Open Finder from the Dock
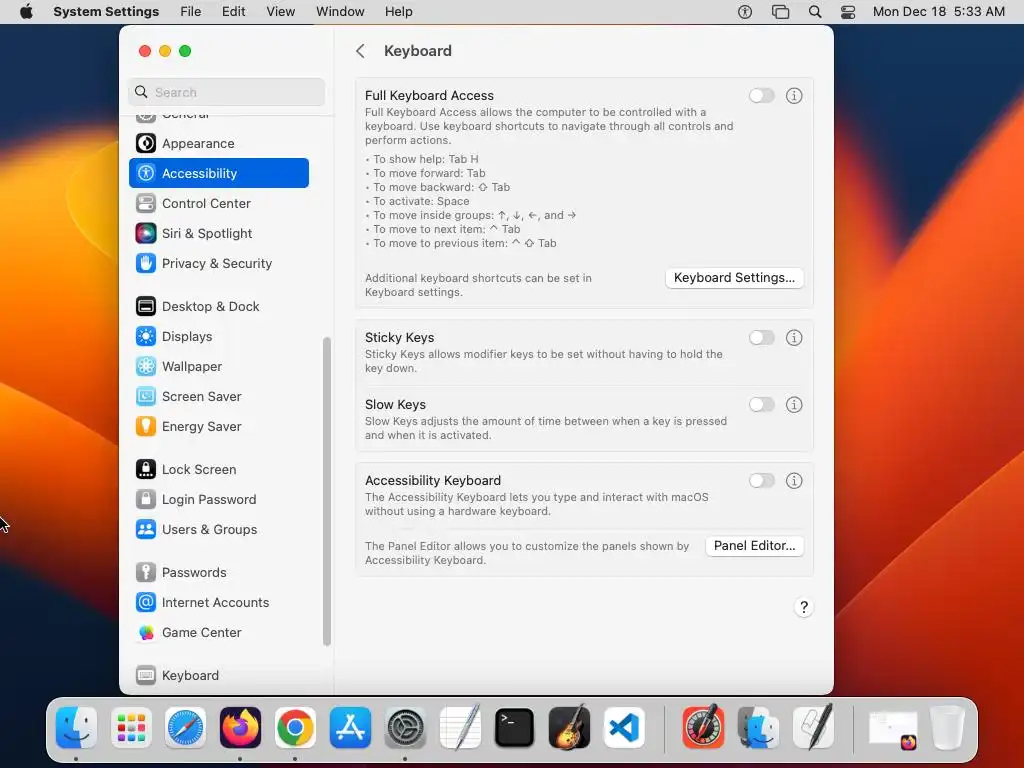The height and width of the screenshot is (768, 1024). click(76, 728)
